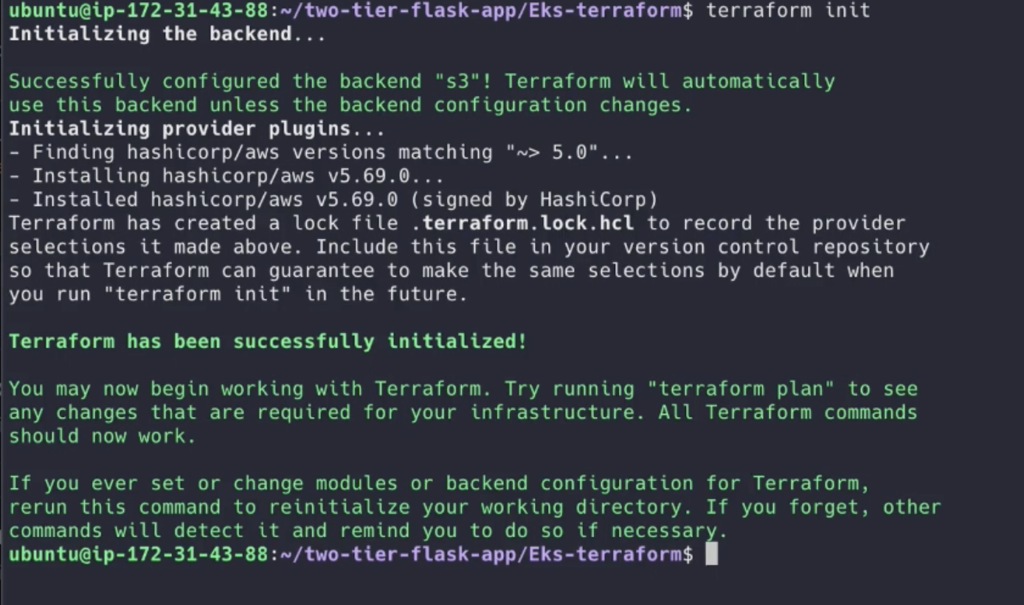Click the quoted "terraform plan" suggestion
Screen dimensions: 1024x605
click(741, 389)
